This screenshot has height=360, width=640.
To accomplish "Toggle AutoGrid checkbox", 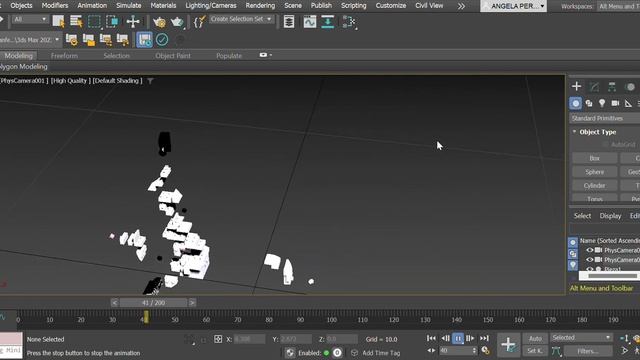I will (606, 144).
